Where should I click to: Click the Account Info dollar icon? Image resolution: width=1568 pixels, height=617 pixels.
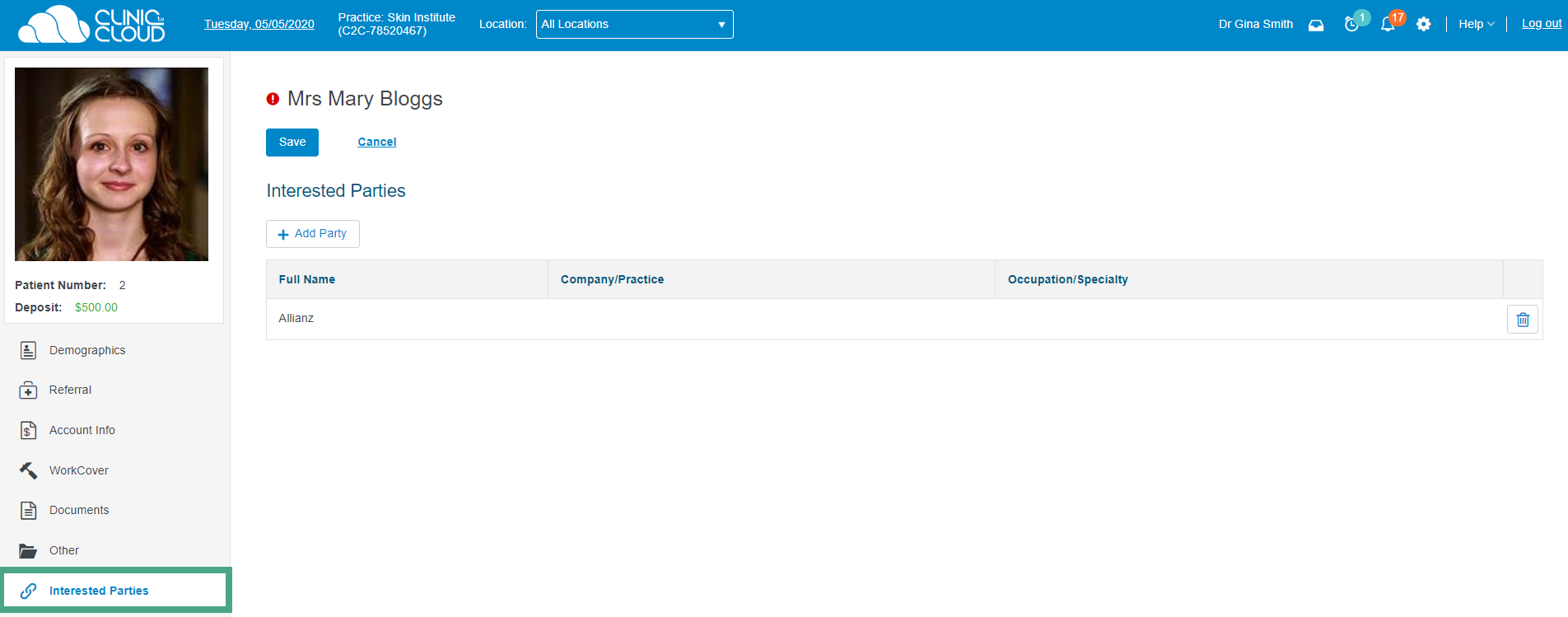point(28,430)
